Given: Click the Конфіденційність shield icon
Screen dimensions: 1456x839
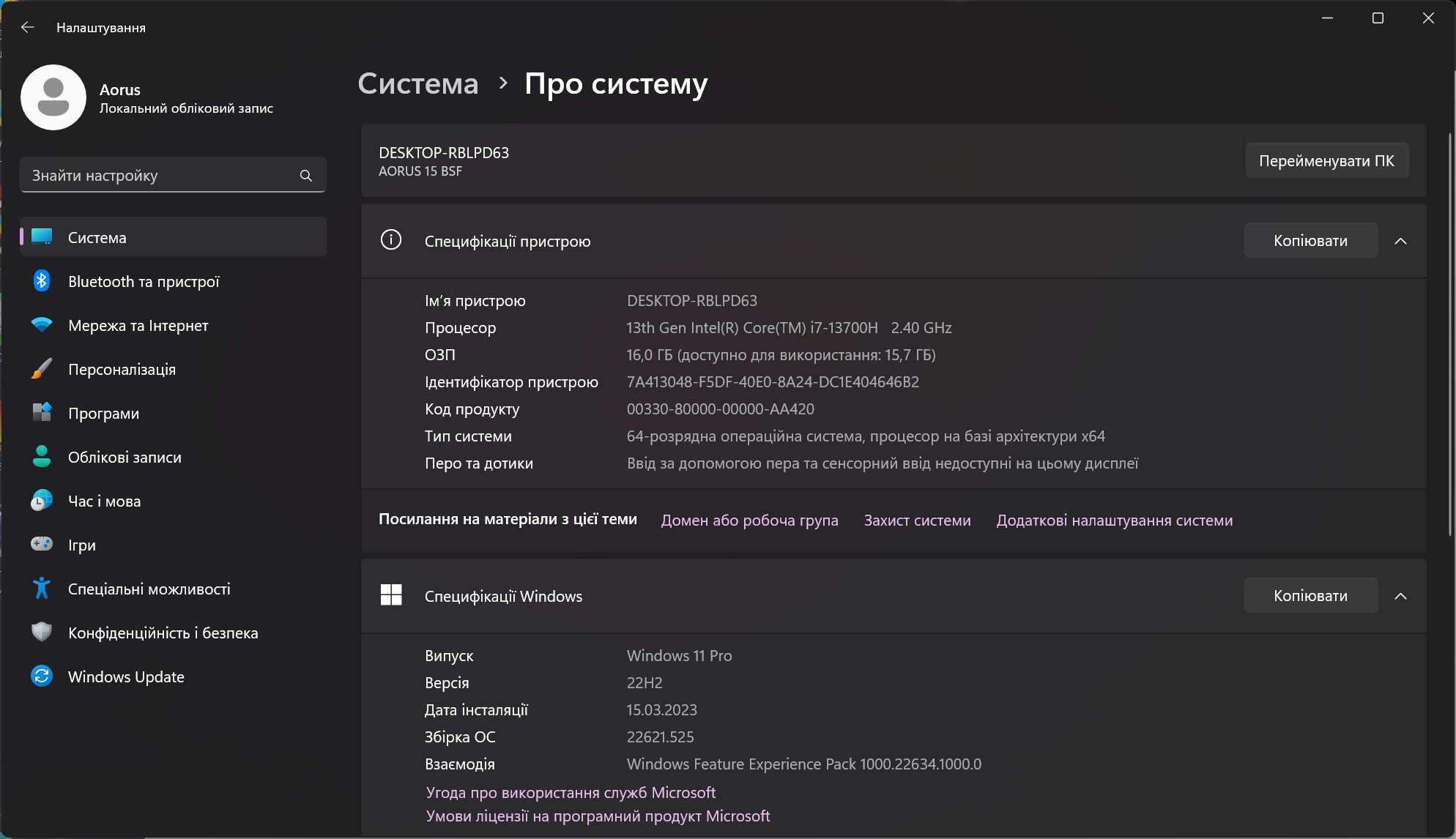Looking at the screenshot, I should click(x=42, y=633).
